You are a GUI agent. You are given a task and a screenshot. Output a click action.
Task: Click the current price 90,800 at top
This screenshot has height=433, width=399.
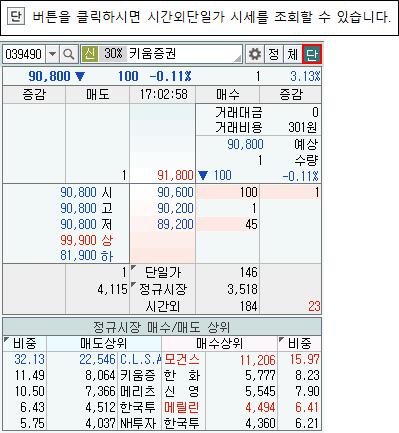(49, 76)
